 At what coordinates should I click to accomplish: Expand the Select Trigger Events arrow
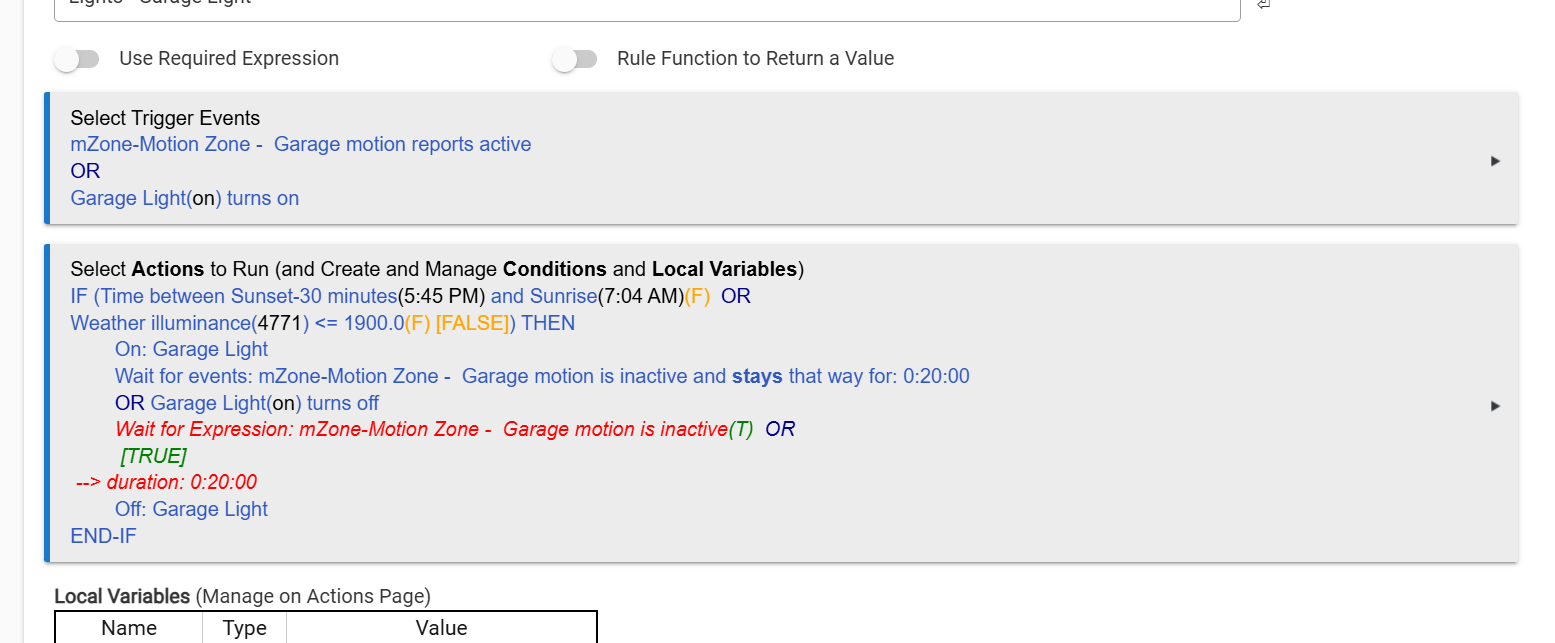coord(1495,161)
